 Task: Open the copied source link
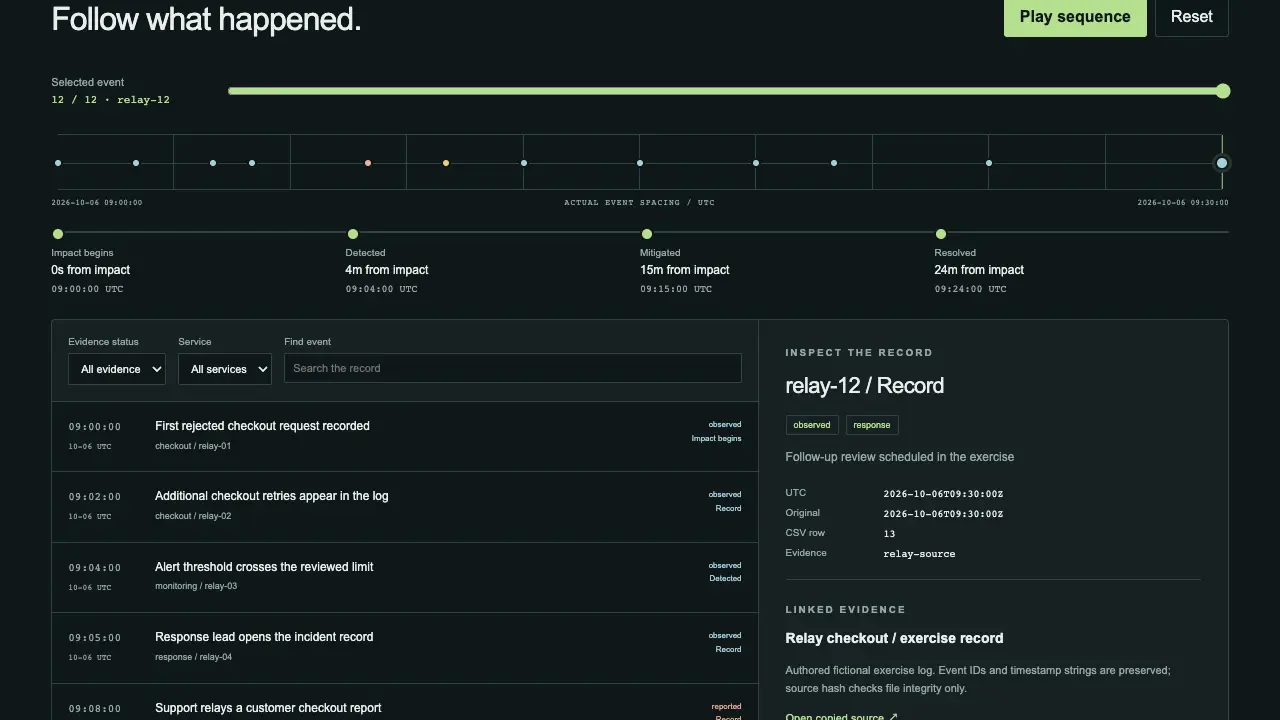[x=841, y=716]
